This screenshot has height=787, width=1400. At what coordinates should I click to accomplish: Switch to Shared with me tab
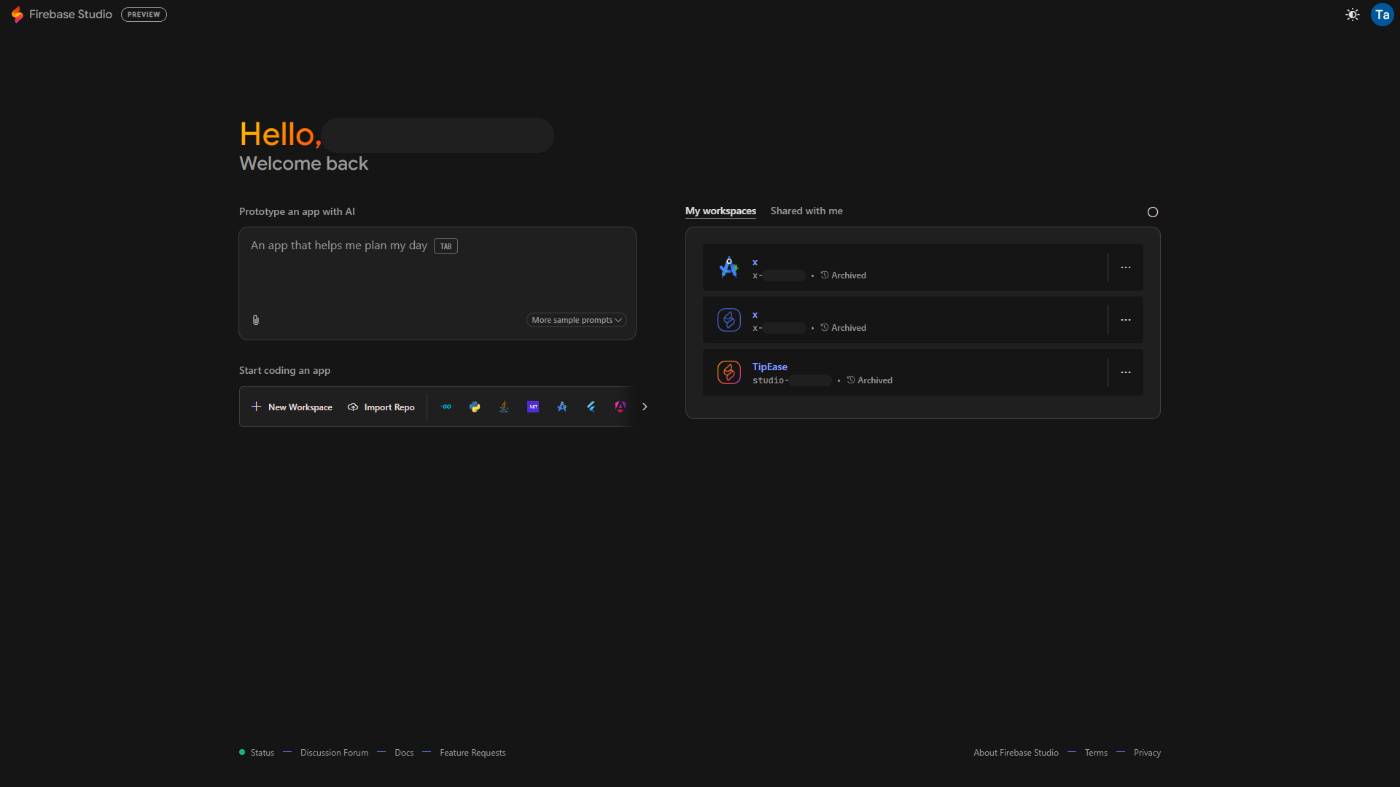pyautogui.click(x=806, y=211)
